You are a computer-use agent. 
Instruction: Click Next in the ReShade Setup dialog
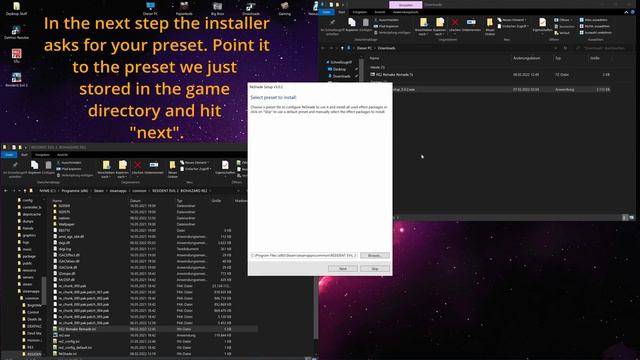343,269
